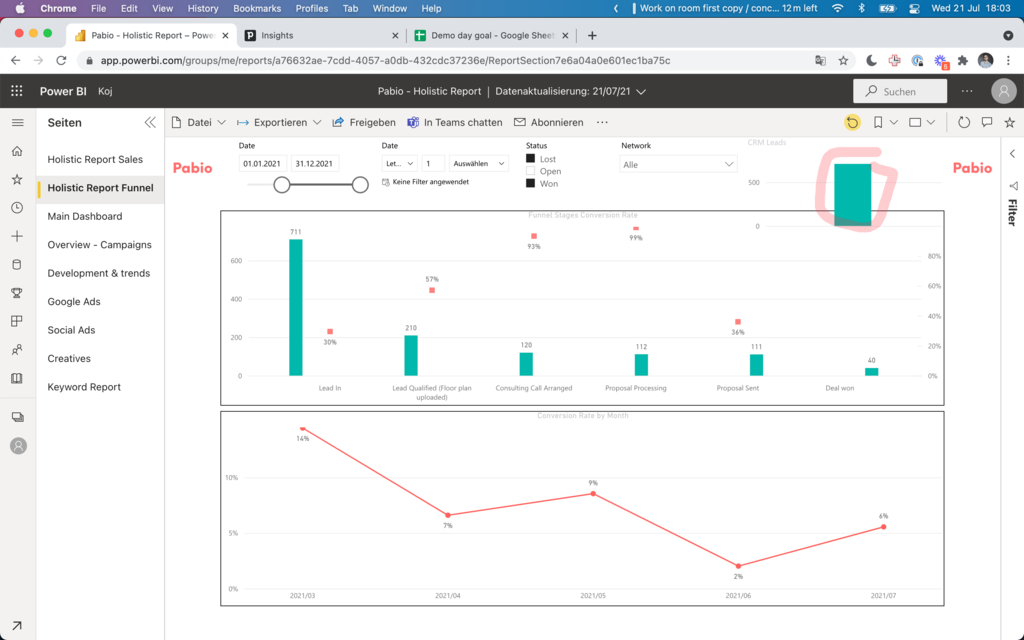Click the end date field 31.12.2021

point(315,163)
